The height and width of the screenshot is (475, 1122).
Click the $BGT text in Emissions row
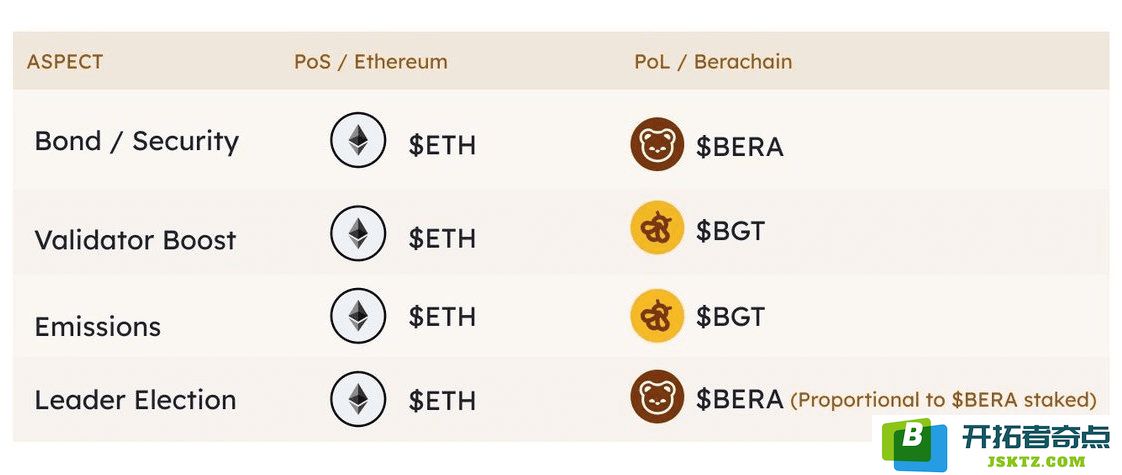point(730,316)
